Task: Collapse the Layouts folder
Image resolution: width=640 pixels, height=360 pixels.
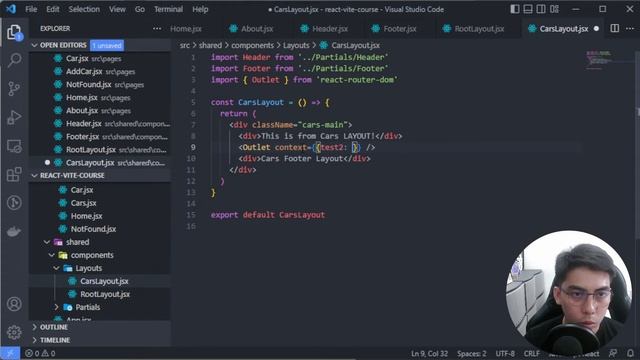Action: 57,268
